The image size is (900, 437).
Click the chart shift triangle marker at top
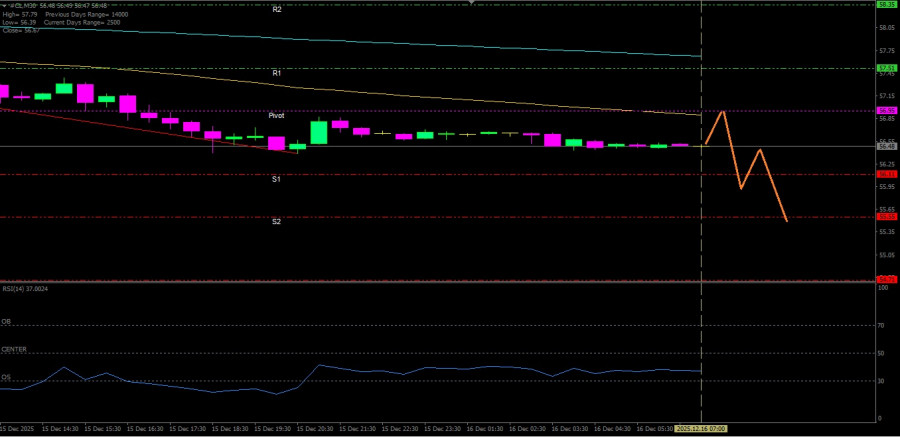point(471,2)
